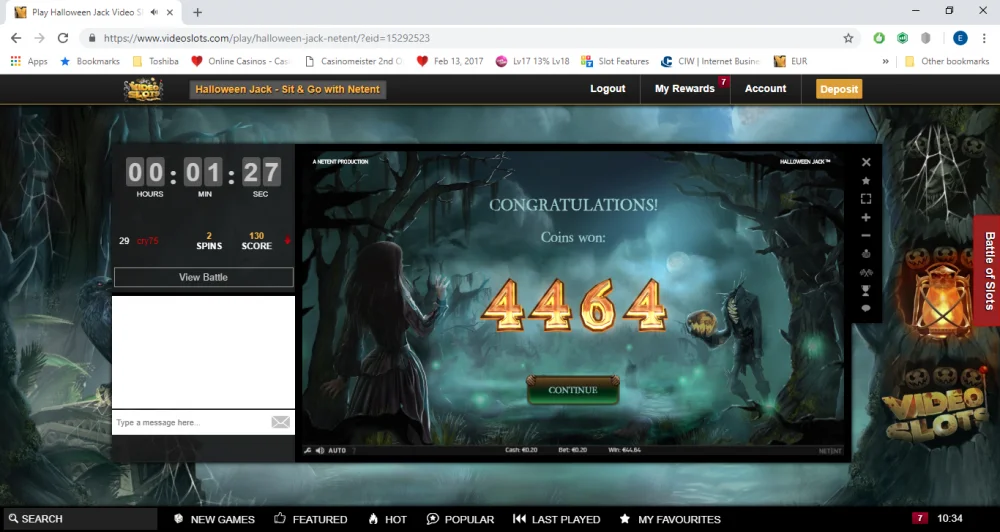Open NEW GAMES category
Screen dimensions: 1000x532
(x=214, y=519)
